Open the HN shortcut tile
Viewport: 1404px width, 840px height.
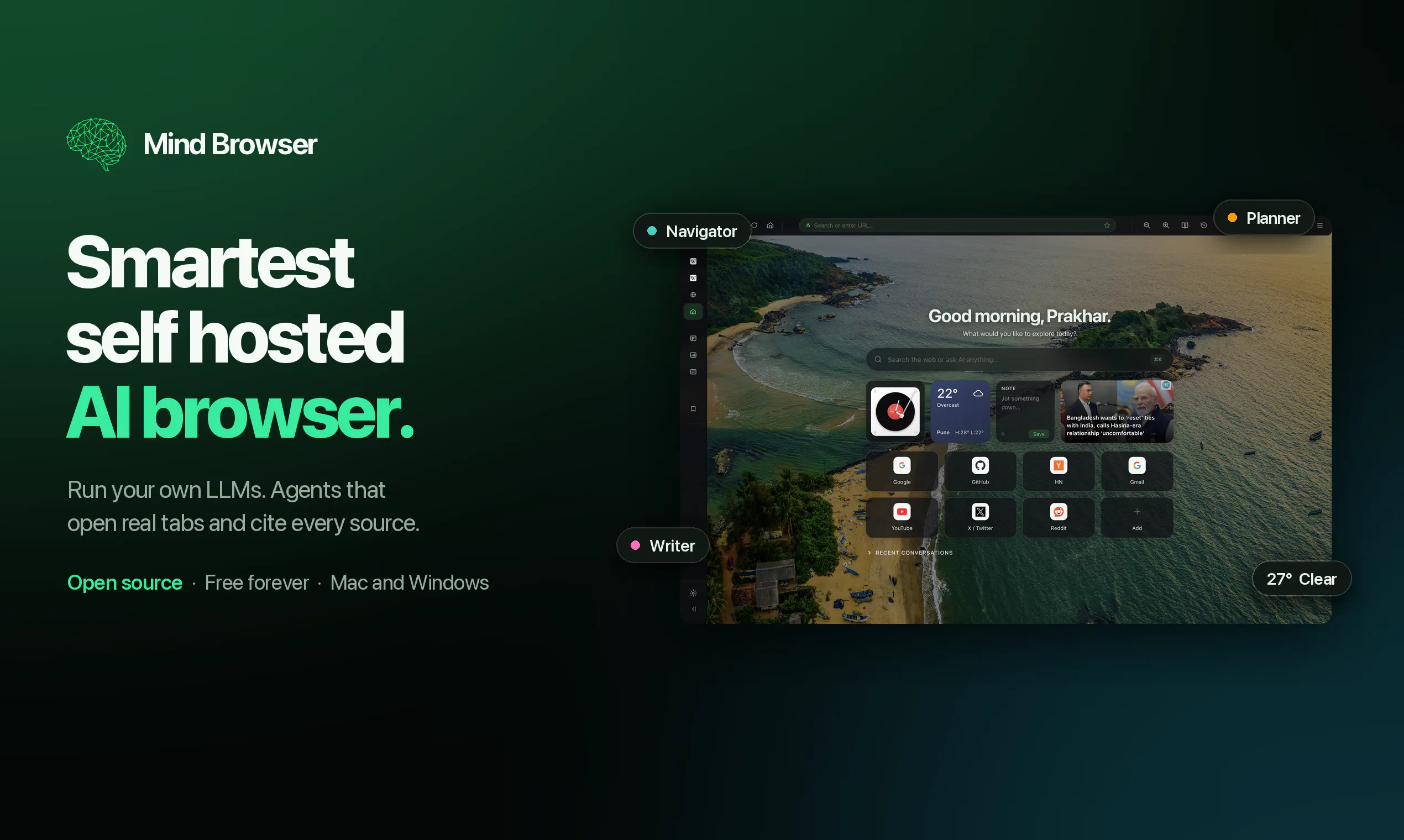(1059, 471)
